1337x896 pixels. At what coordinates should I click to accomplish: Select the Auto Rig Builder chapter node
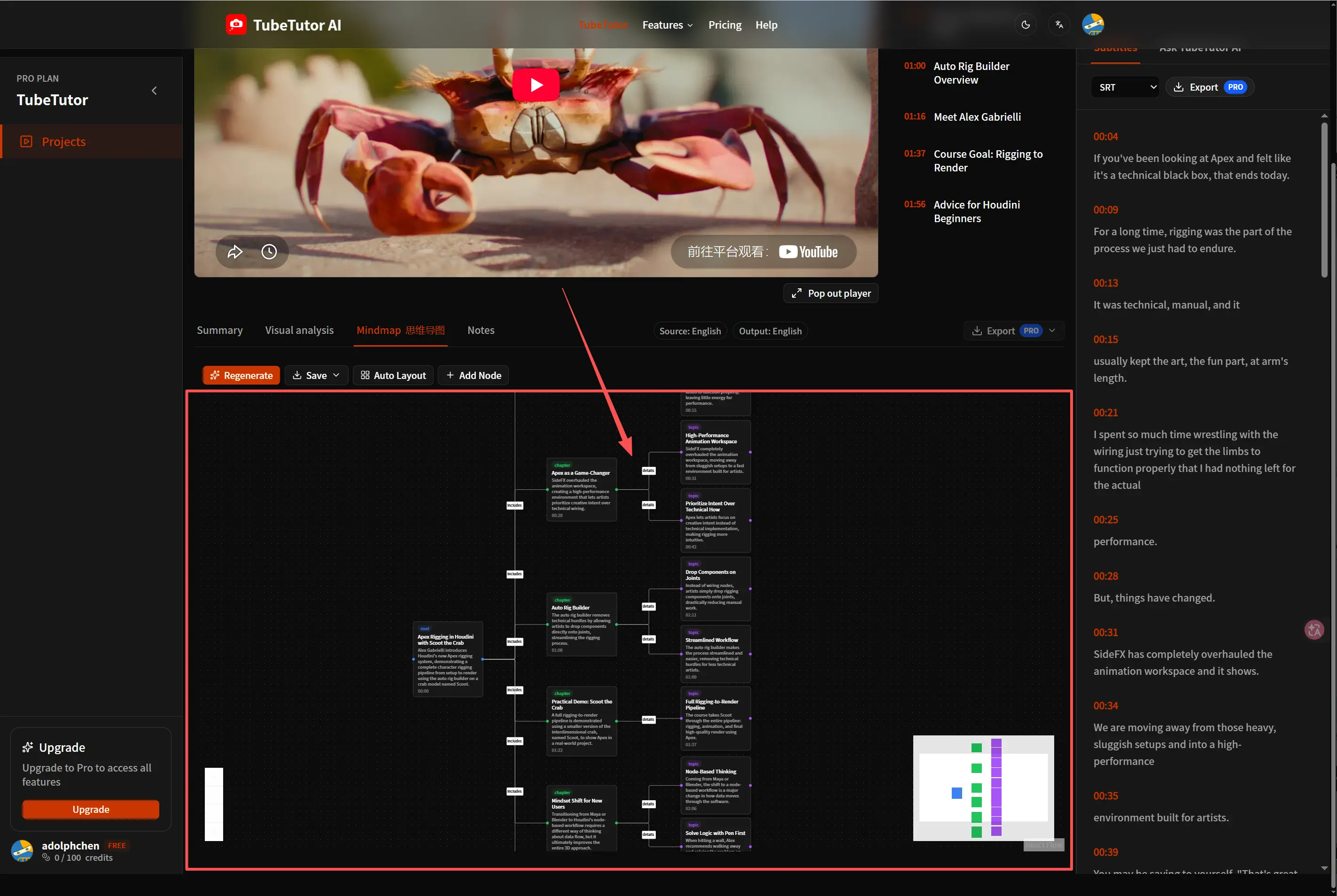coord(581,625)
